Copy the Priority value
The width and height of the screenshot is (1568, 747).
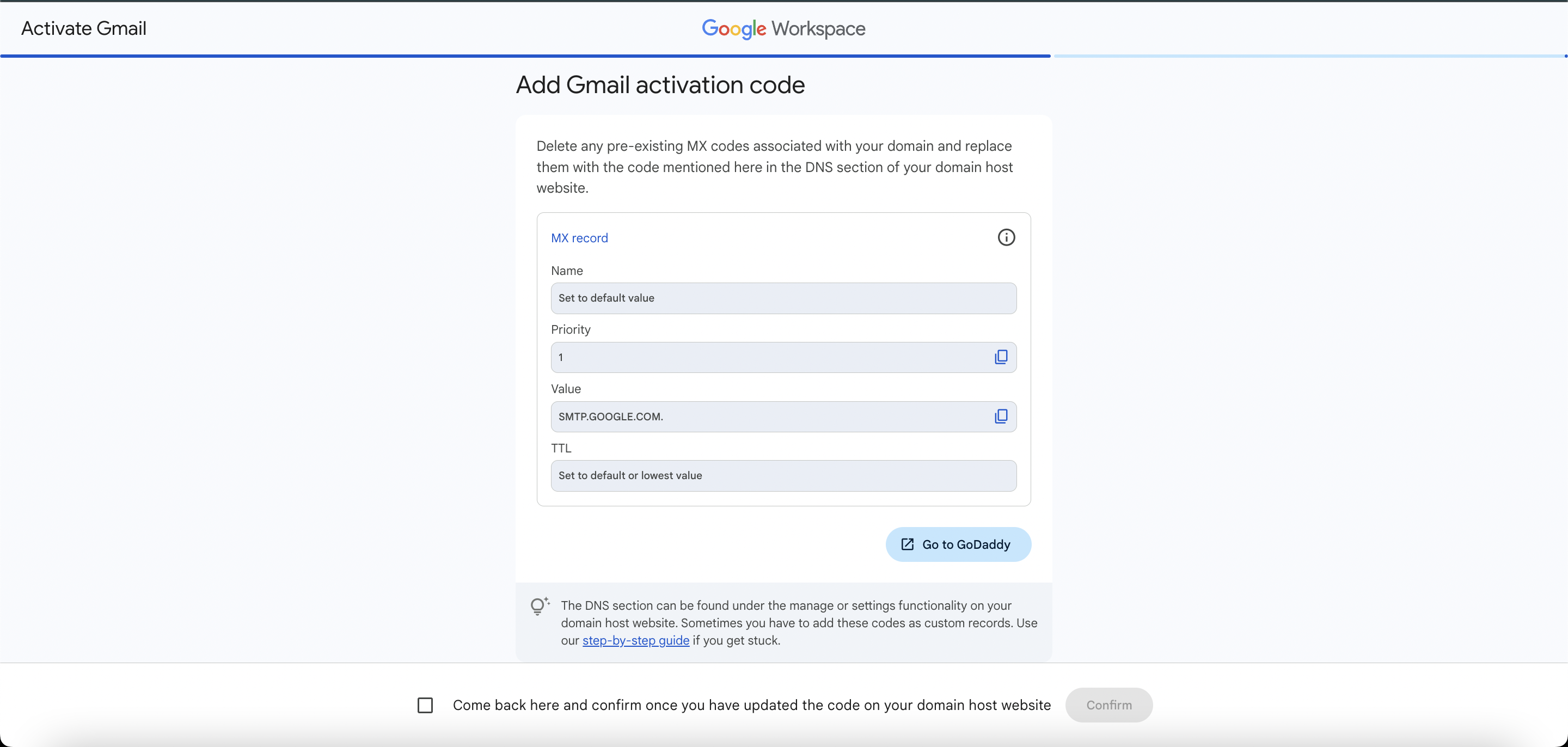(1001, 357)
